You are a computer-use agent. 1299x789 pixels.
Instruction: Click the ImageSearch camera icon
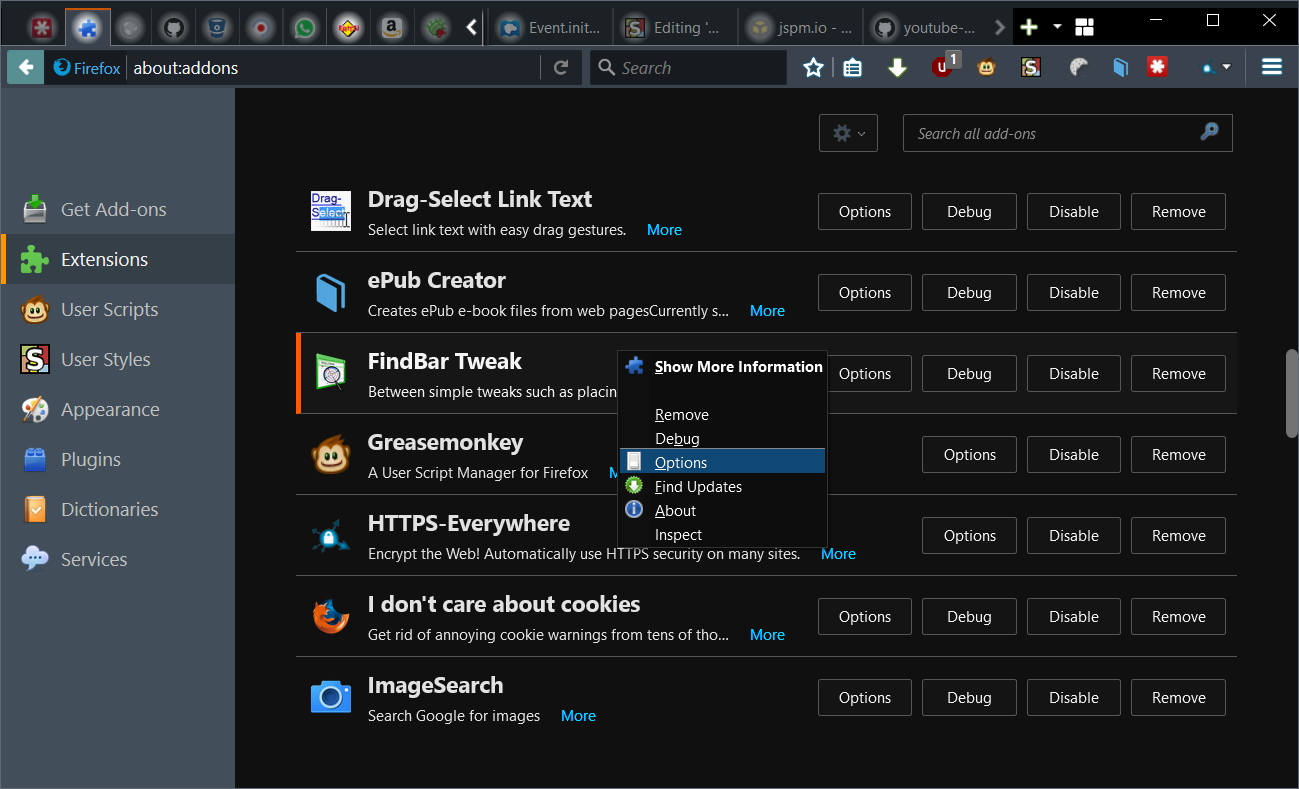click(330, 697)
